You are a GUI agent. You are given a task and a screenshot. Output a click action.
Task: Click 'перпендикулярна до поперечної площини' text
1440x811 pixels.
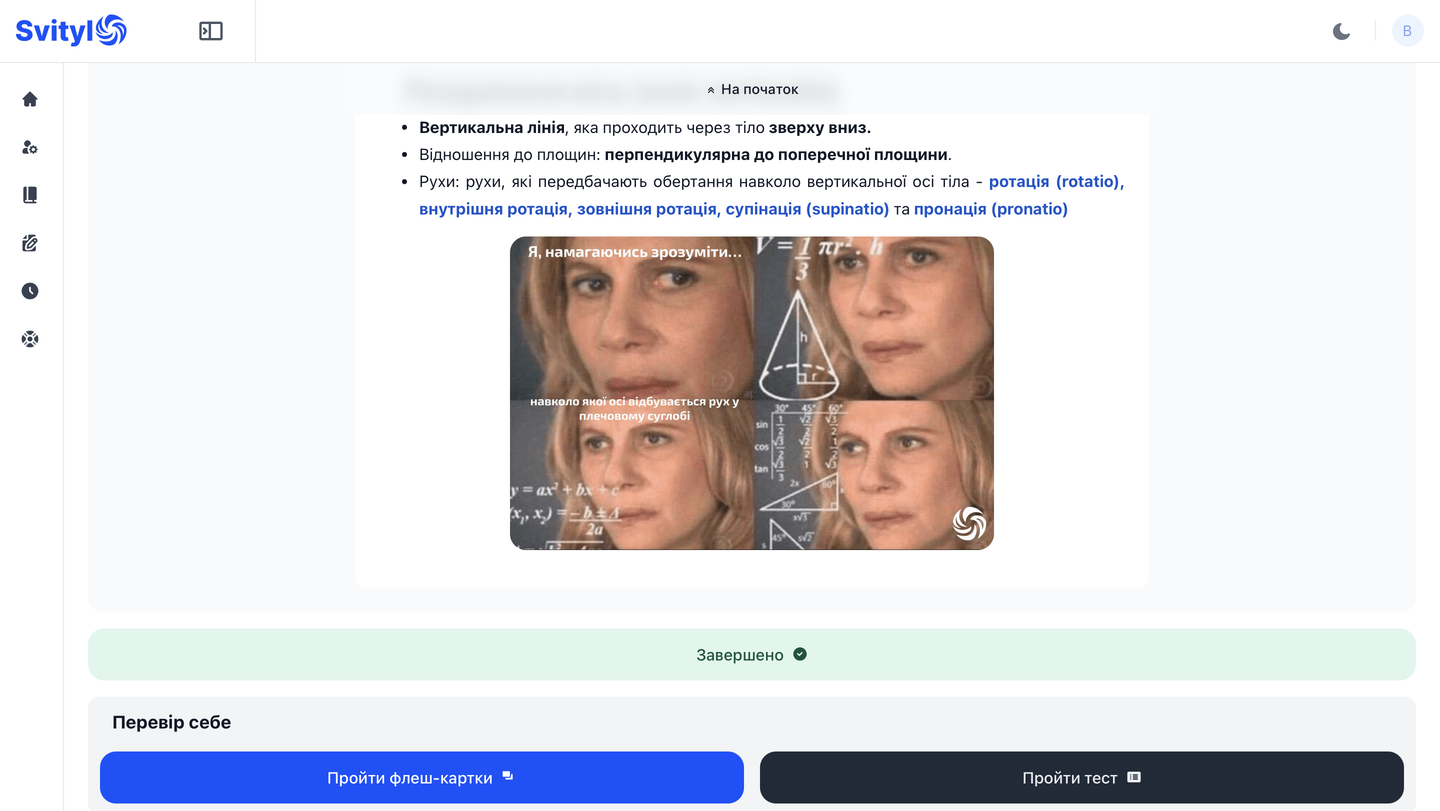pyautogui.click(x=776, y=155)
